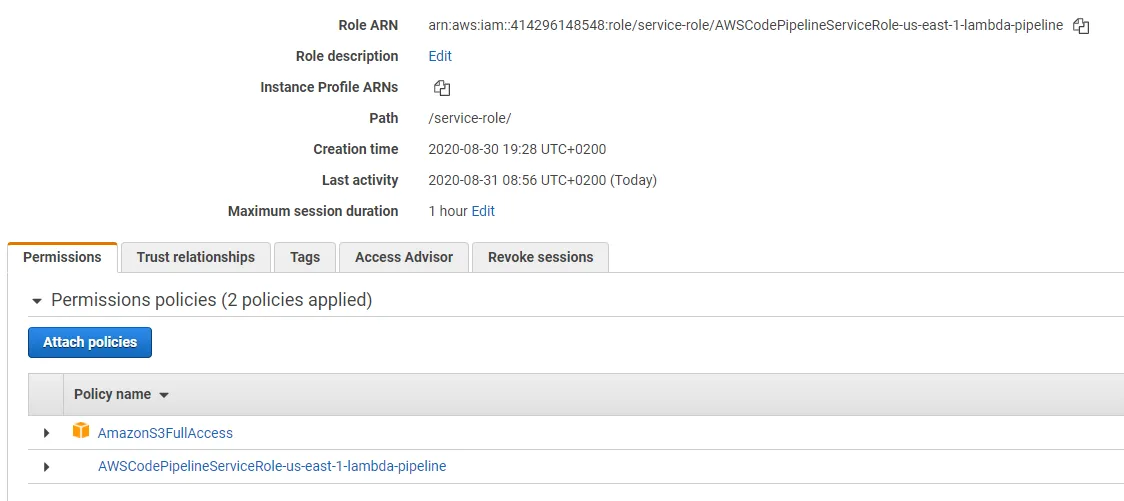Screen dimensions: 1124x501
Task: Click the Instance Profile ARNs label
Action: coord(329,87)
